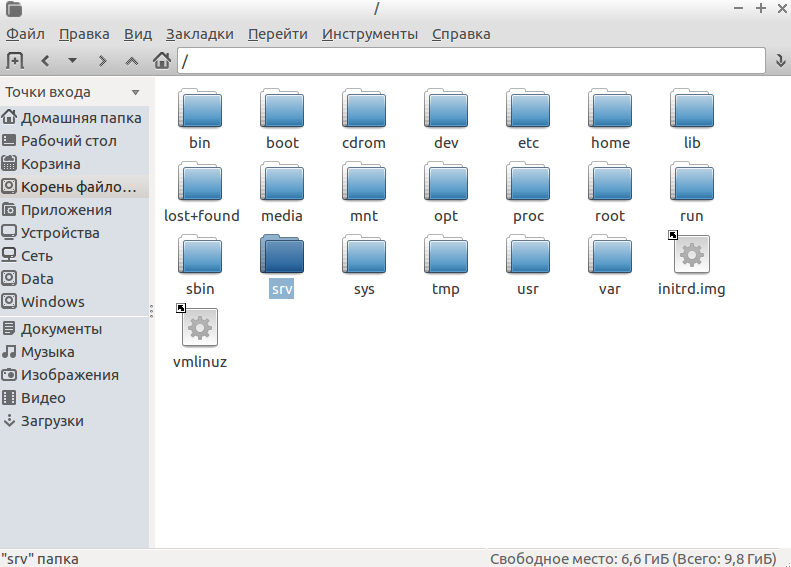791x567 pixels.
Task: Select the etc folder icon
Action: pyautogui.click(x=528, y=108)
